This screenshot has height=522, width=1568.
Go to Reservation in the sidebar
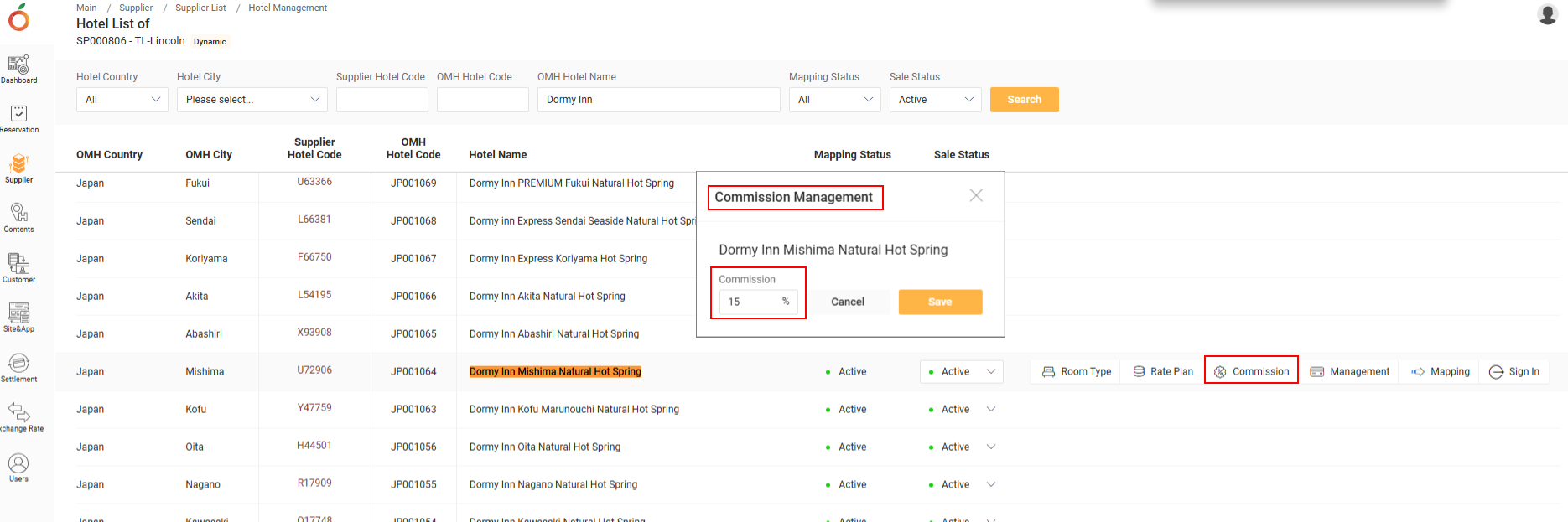point(18,118)
